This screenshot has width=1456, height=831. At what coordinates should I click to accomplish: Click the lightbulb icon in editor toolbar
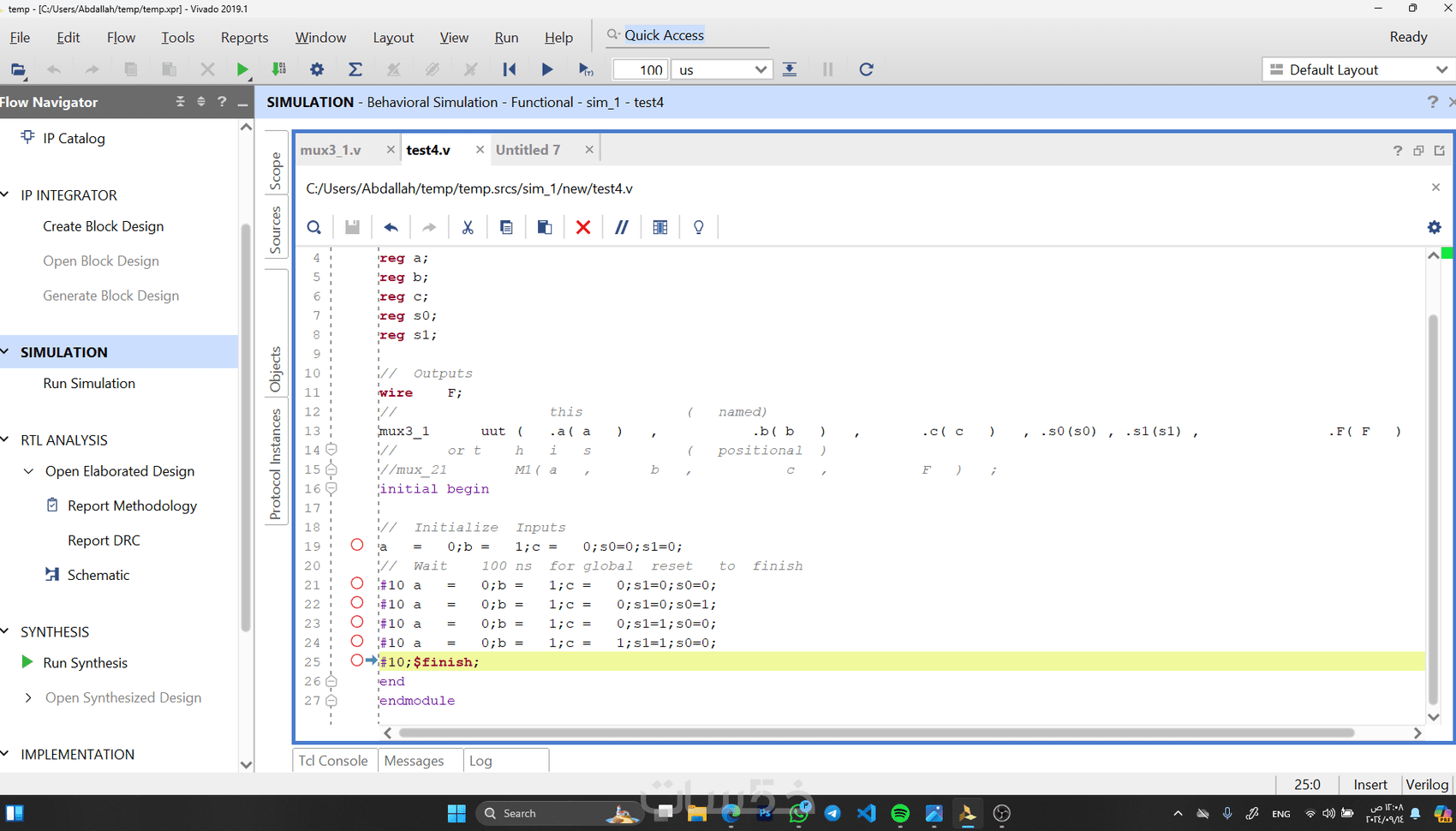click(699, 227)
